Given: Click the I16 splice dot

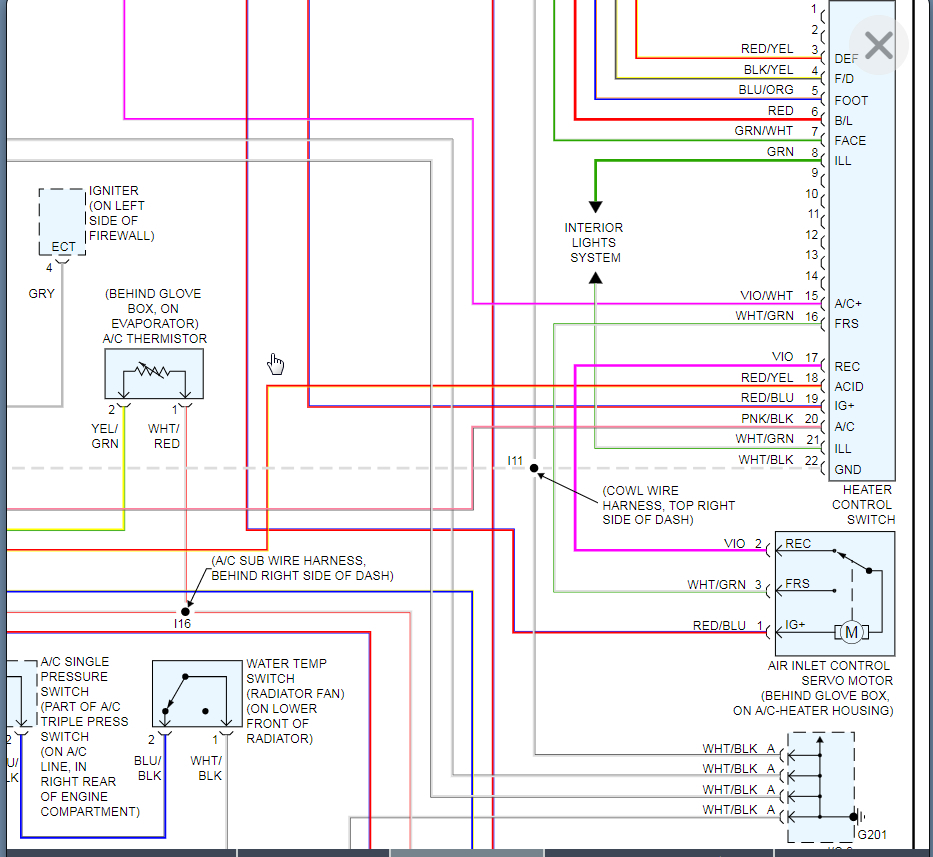Looking at the screenshot, I should coord(186,611).
